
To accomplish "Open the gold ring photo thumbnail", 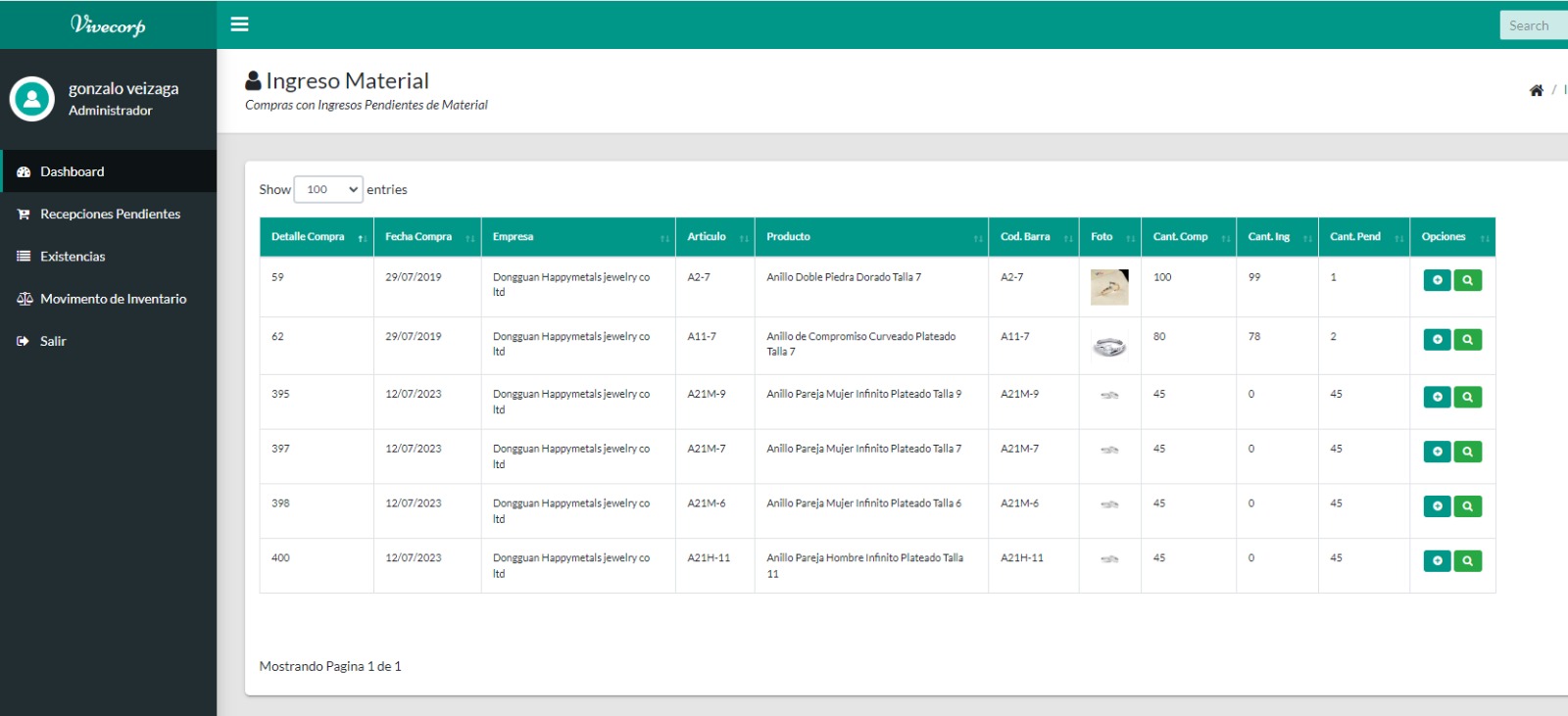I will (1109, 287).
